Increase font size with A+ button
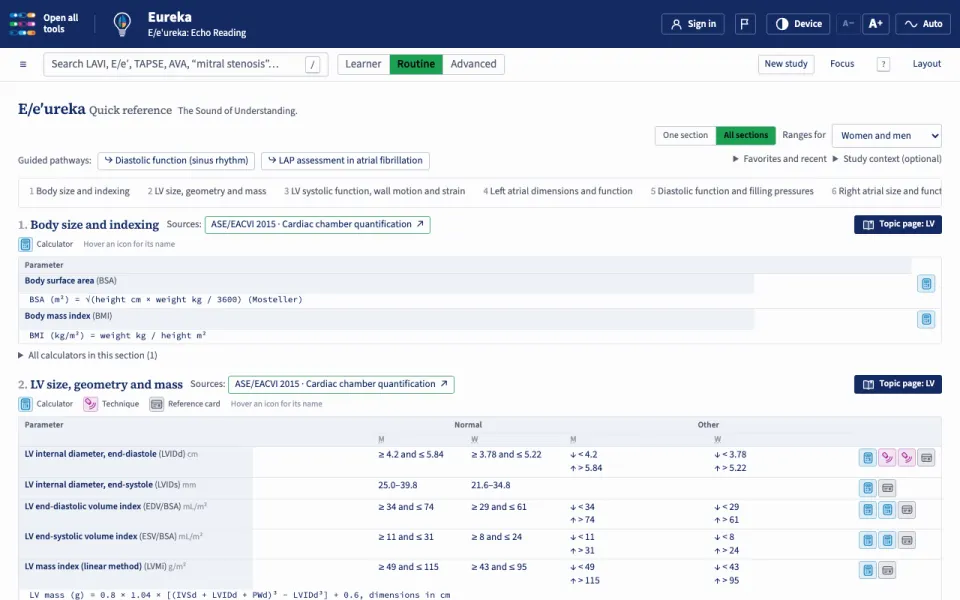This screenshot has width=960, height=600. click(876, 24)
